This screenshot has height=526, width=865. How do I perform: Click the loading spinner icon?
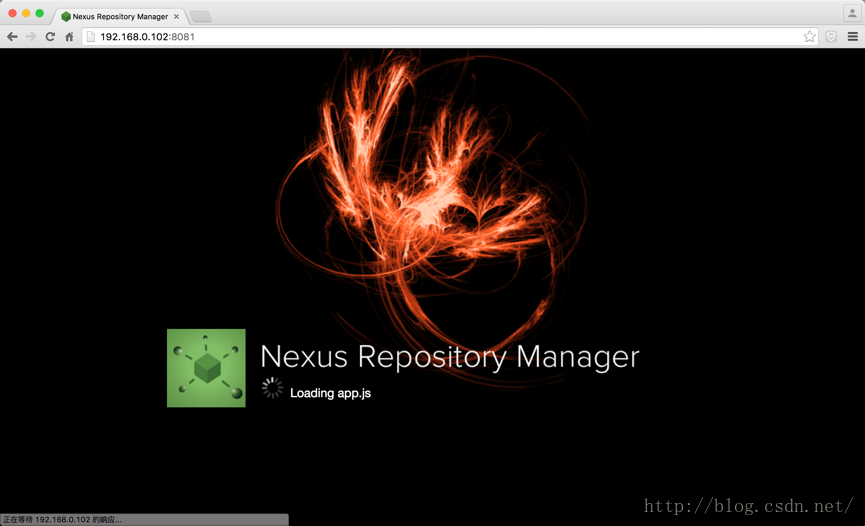tap(272, 388)
